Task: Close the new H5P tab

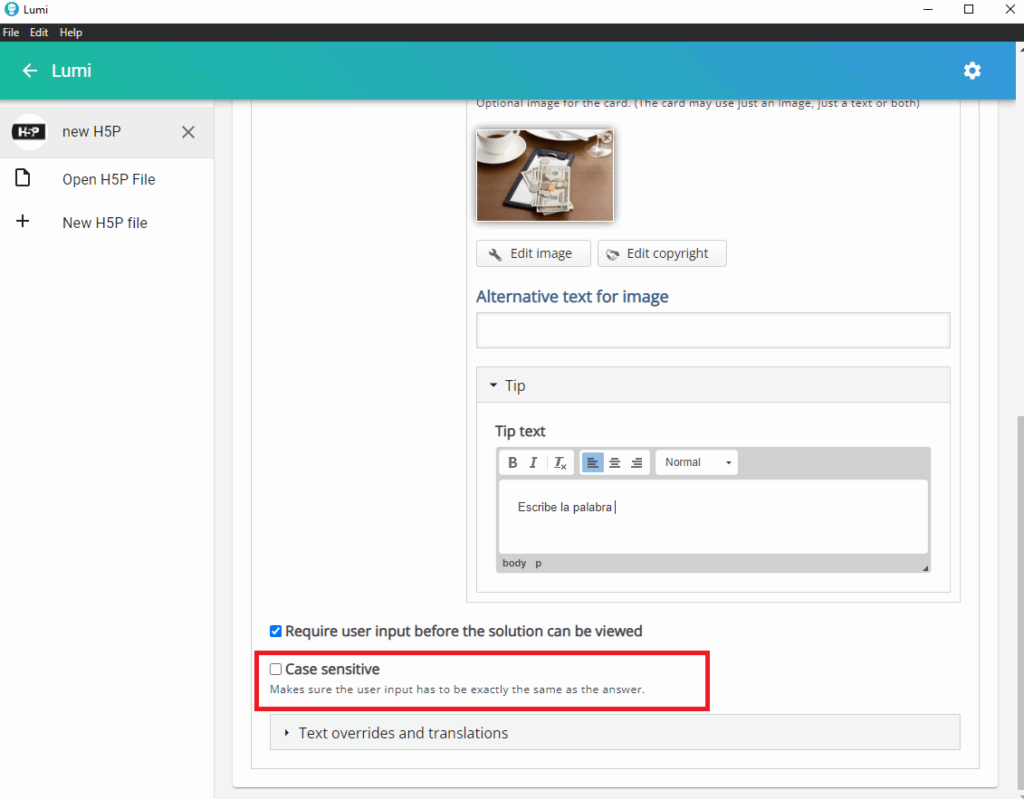Action: (188, 132)
